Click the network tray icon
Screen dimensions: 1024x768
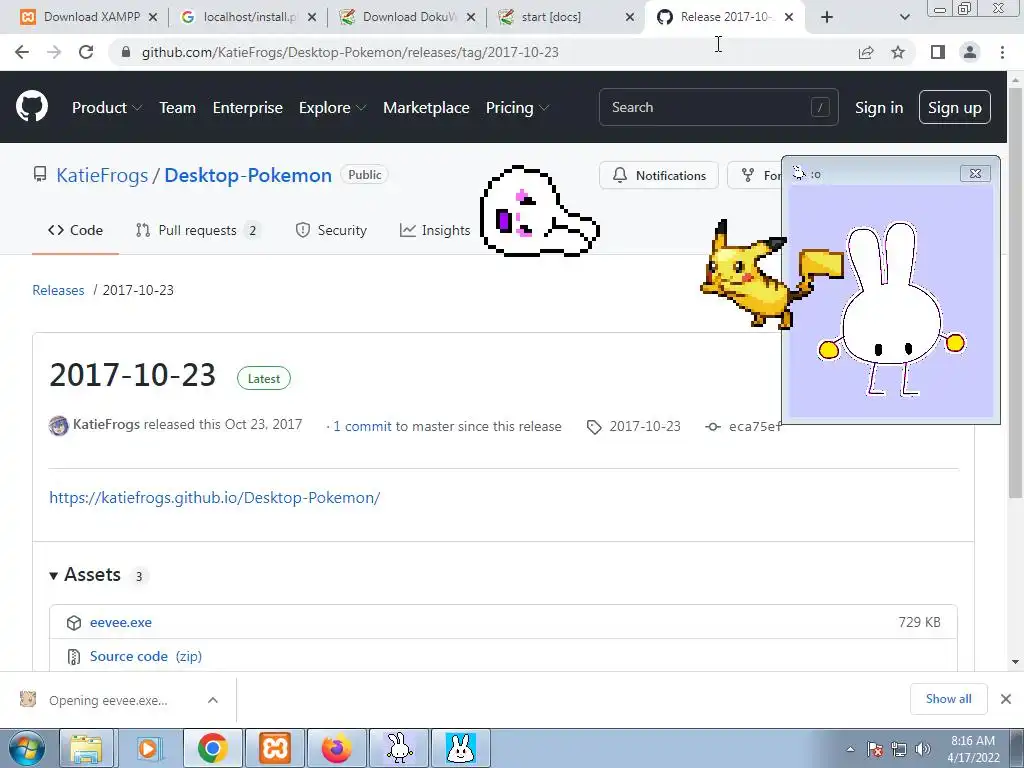[x=899, y=750]
